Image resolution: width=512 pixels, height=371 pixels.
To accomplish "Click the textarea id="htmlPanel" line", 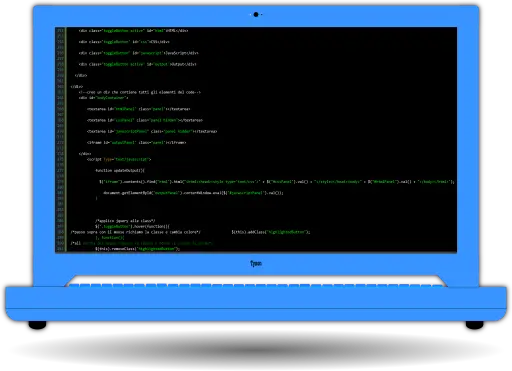I will pyautogui.click(x=139, y=109).
